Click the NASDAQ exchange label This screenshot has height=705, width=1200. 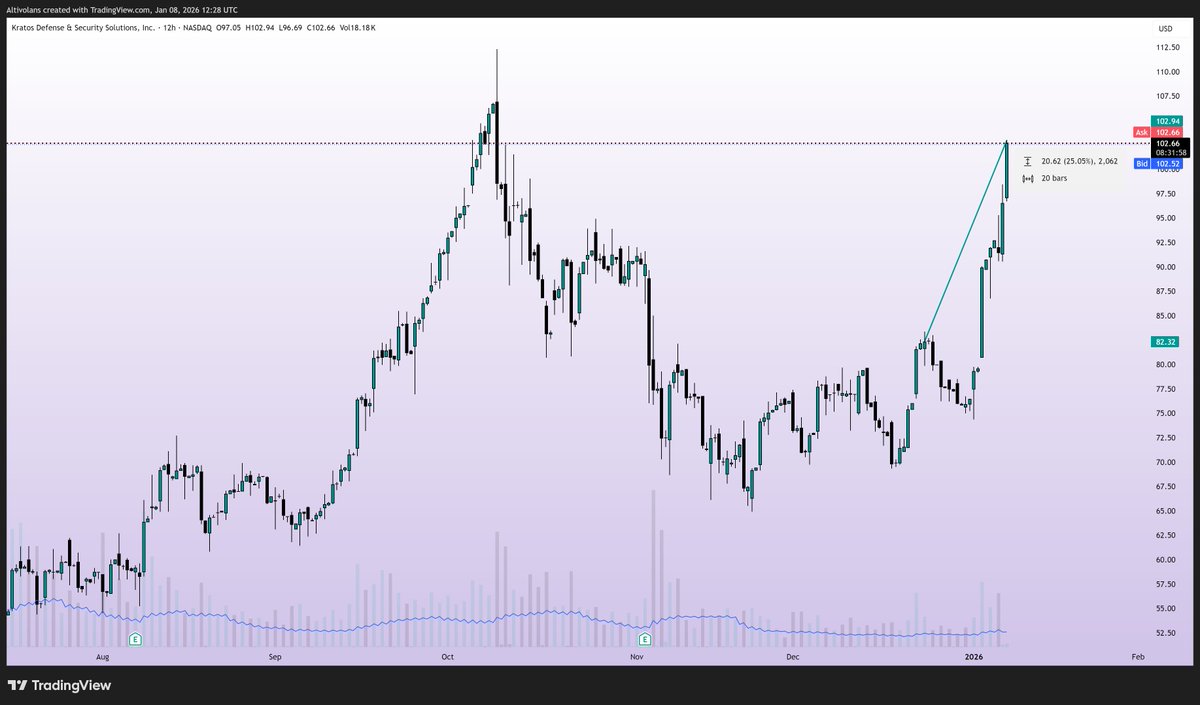[x=196, y=28]
